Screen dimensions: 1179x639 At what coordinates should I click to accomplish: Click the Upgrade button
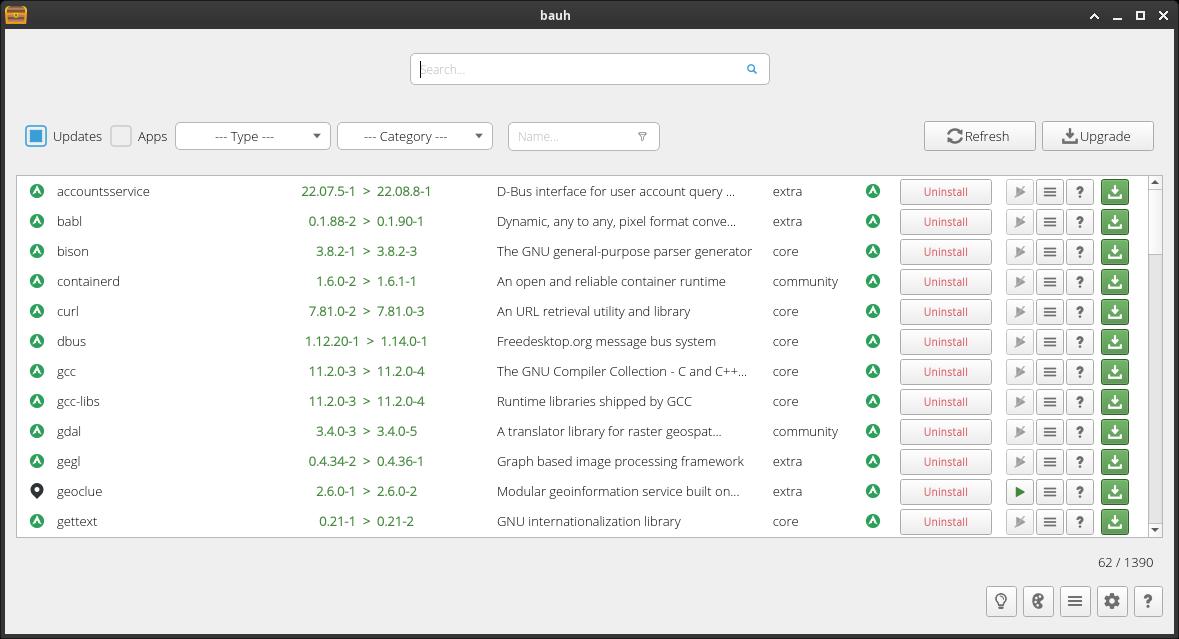pyautogui.click(x=1098, y=136)
